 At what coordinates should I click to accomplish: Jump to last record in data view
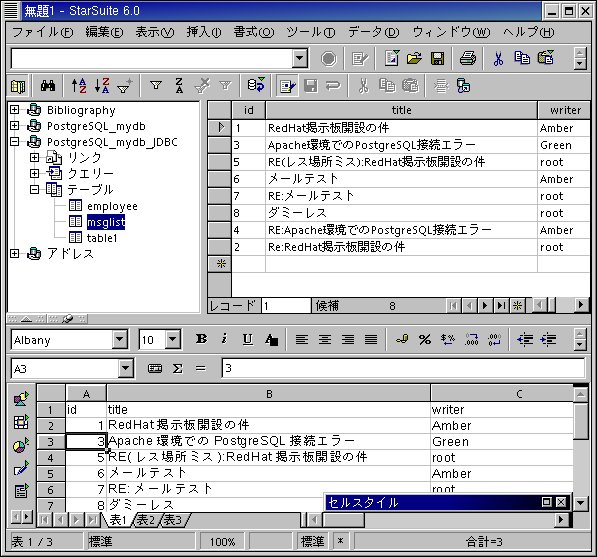point(501,305)
